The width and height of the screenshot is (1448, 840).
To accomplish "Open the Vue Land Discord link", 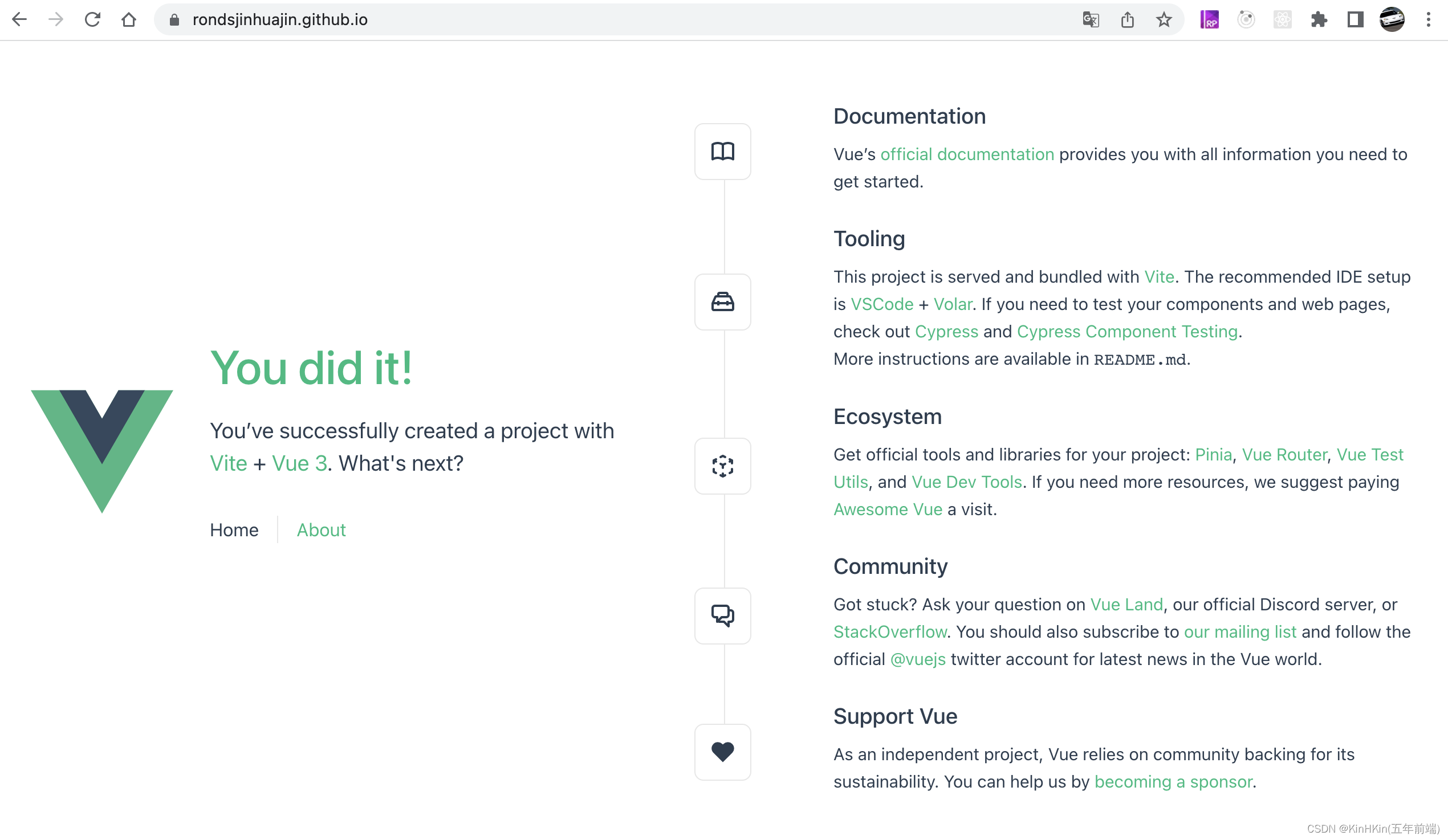I will tap(1127, 605).
